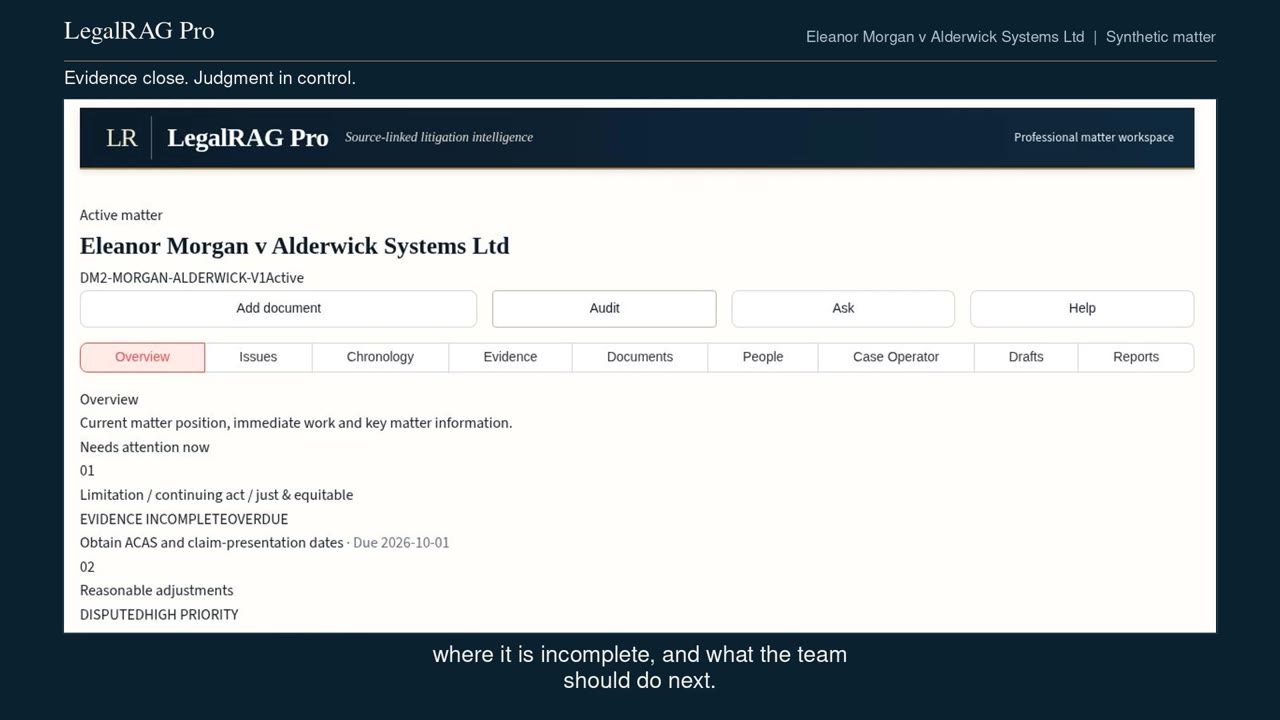Select the Overview tab
The width and height of the screenshot is (1280, 720).
pos(142,357)
